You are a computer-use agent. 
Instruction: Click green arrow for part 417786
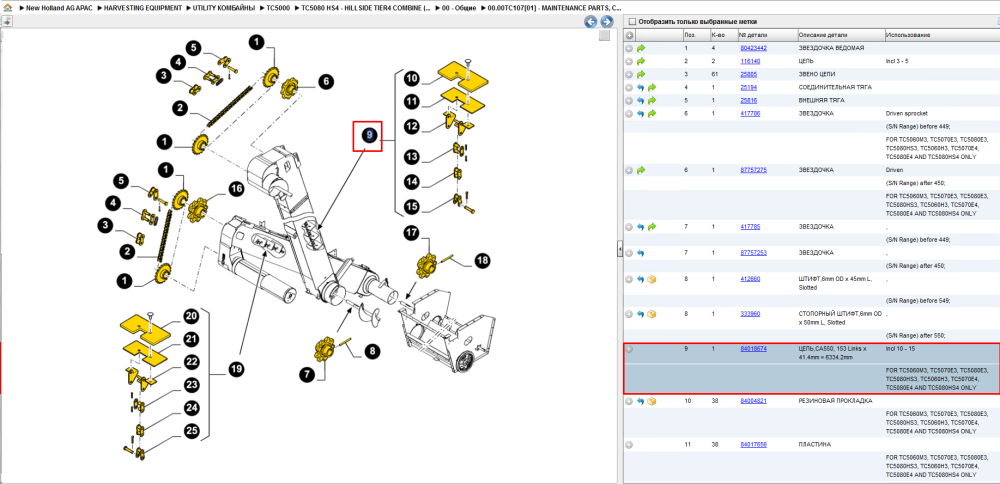click(652, 114)
